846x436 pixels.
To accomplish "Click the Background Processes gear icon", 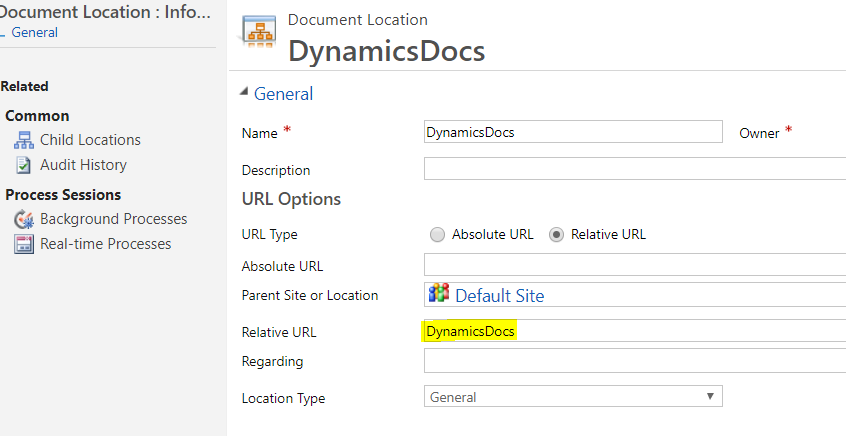I will (23, 219).
